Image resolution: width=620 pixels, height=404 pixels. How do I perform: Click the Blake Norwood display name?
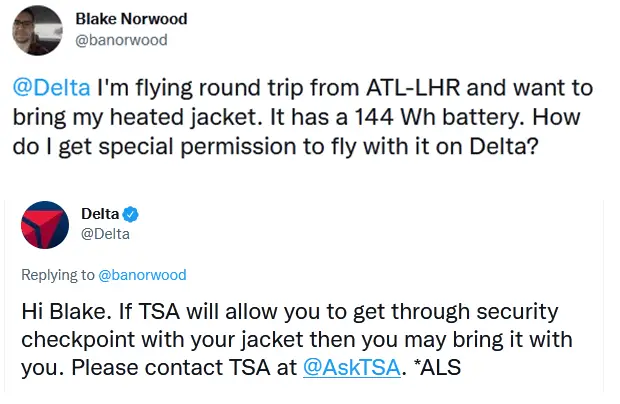tap(131, 19)
